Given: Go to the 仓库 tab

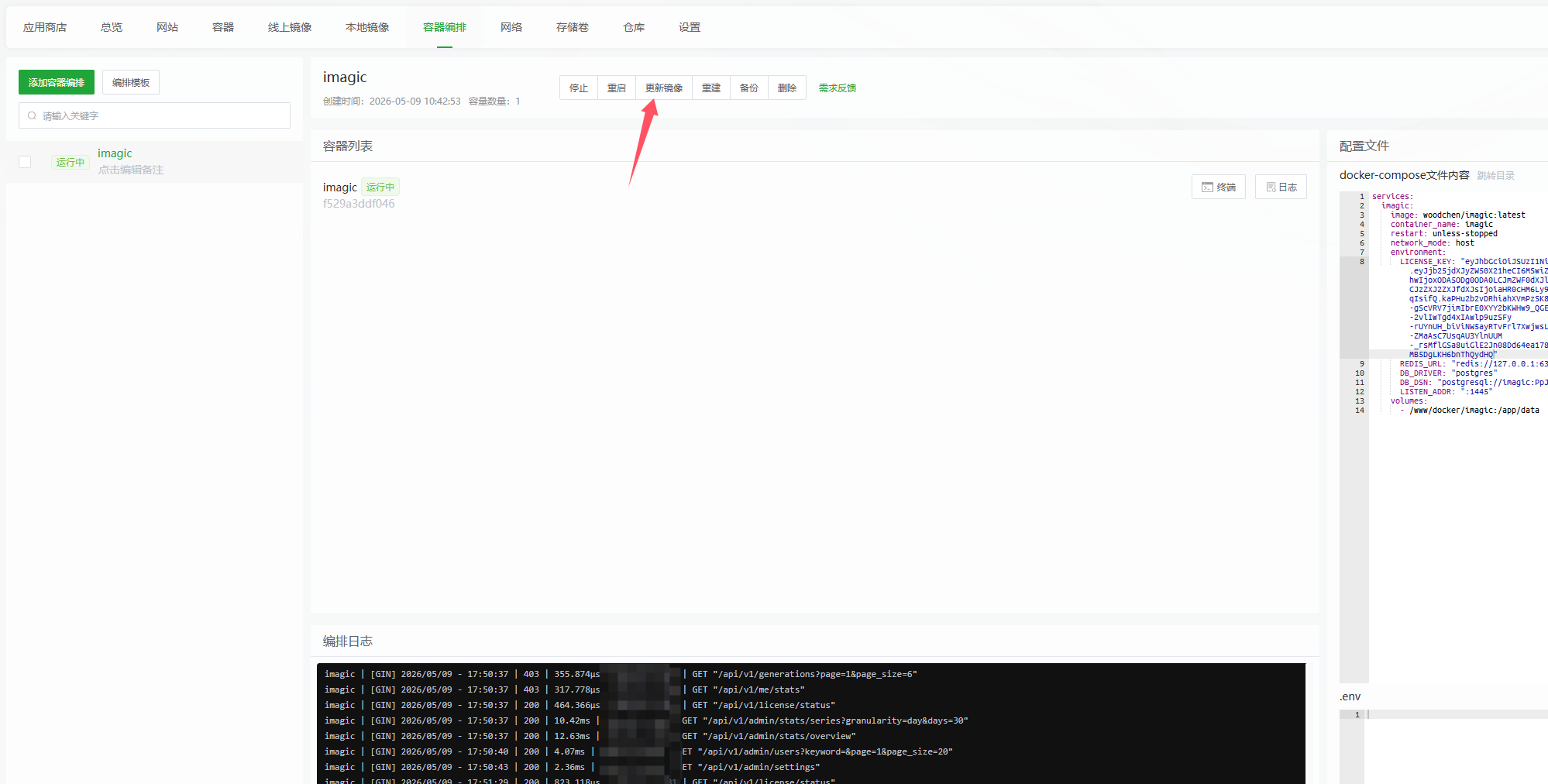Looking at the screenshot, I should point(634,27).
